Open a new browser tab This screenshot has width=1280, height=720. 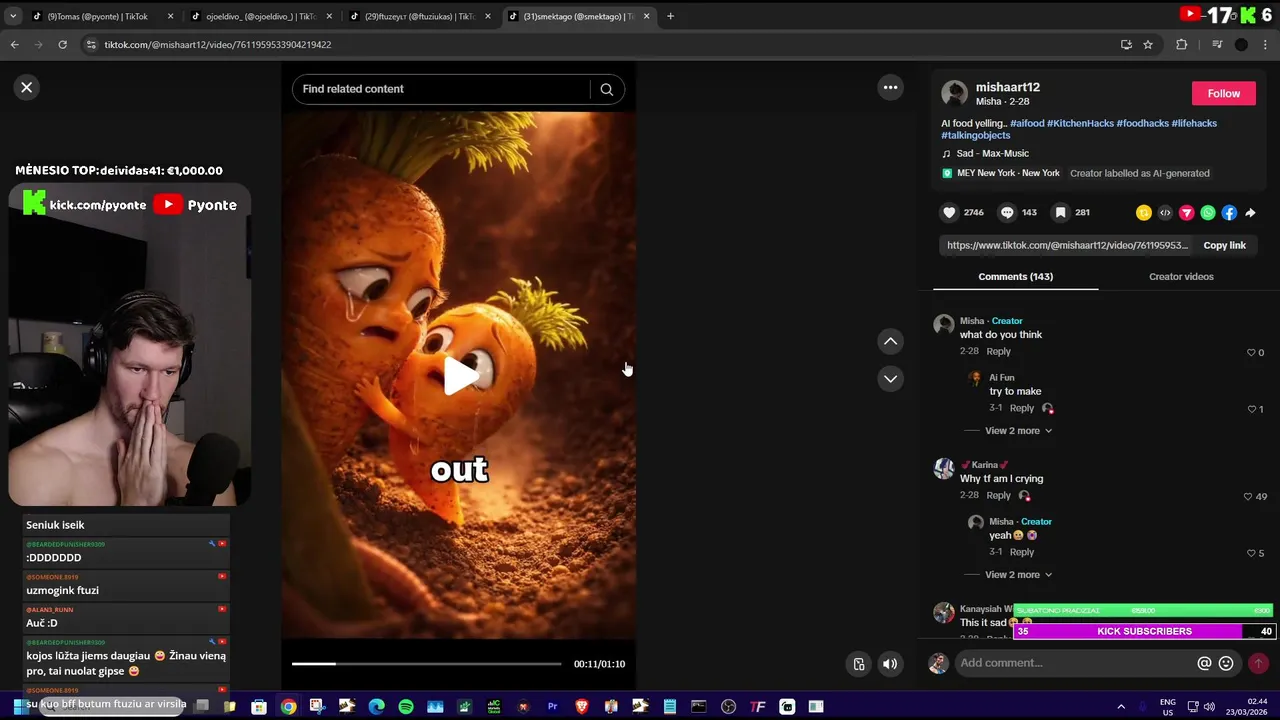tap(670, 16)
